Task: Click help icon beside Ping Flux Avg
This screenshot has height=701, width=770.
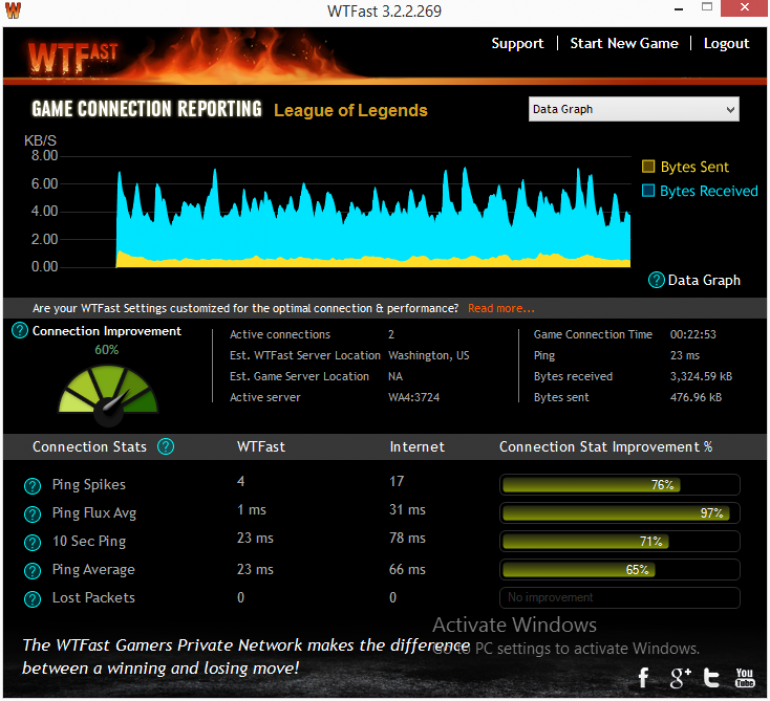Action: click(x=32, y=514)
